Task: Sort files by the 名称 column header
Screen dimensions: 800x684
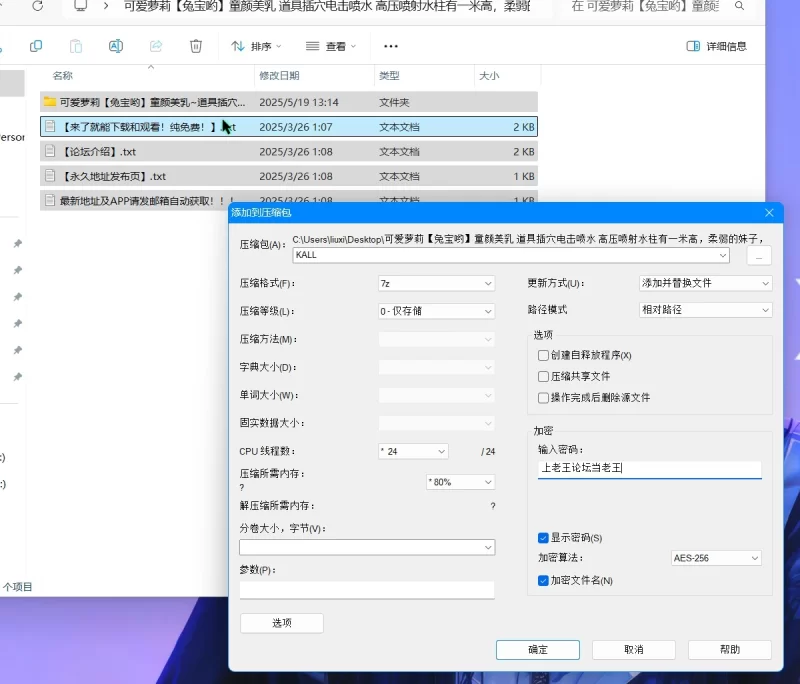Action: pos(63,75)
